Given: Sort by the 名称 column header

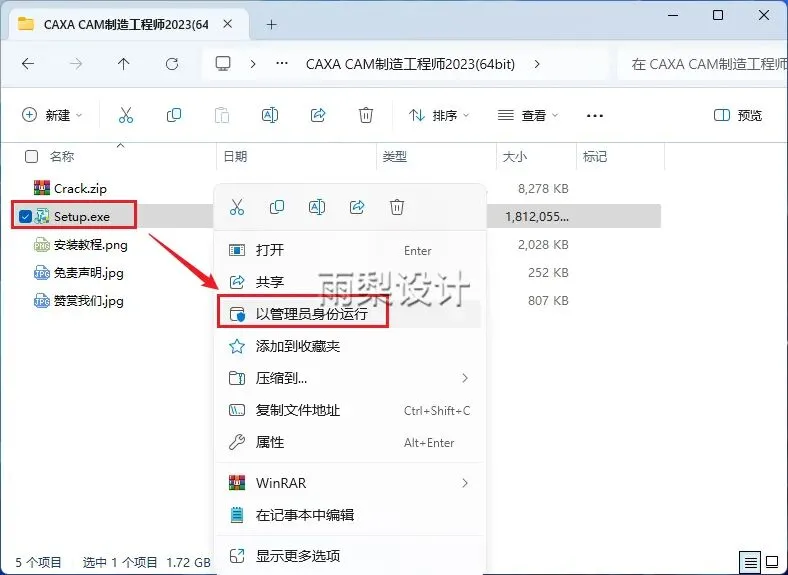Looking at the screenshot, I should click(x=62, y=157).
